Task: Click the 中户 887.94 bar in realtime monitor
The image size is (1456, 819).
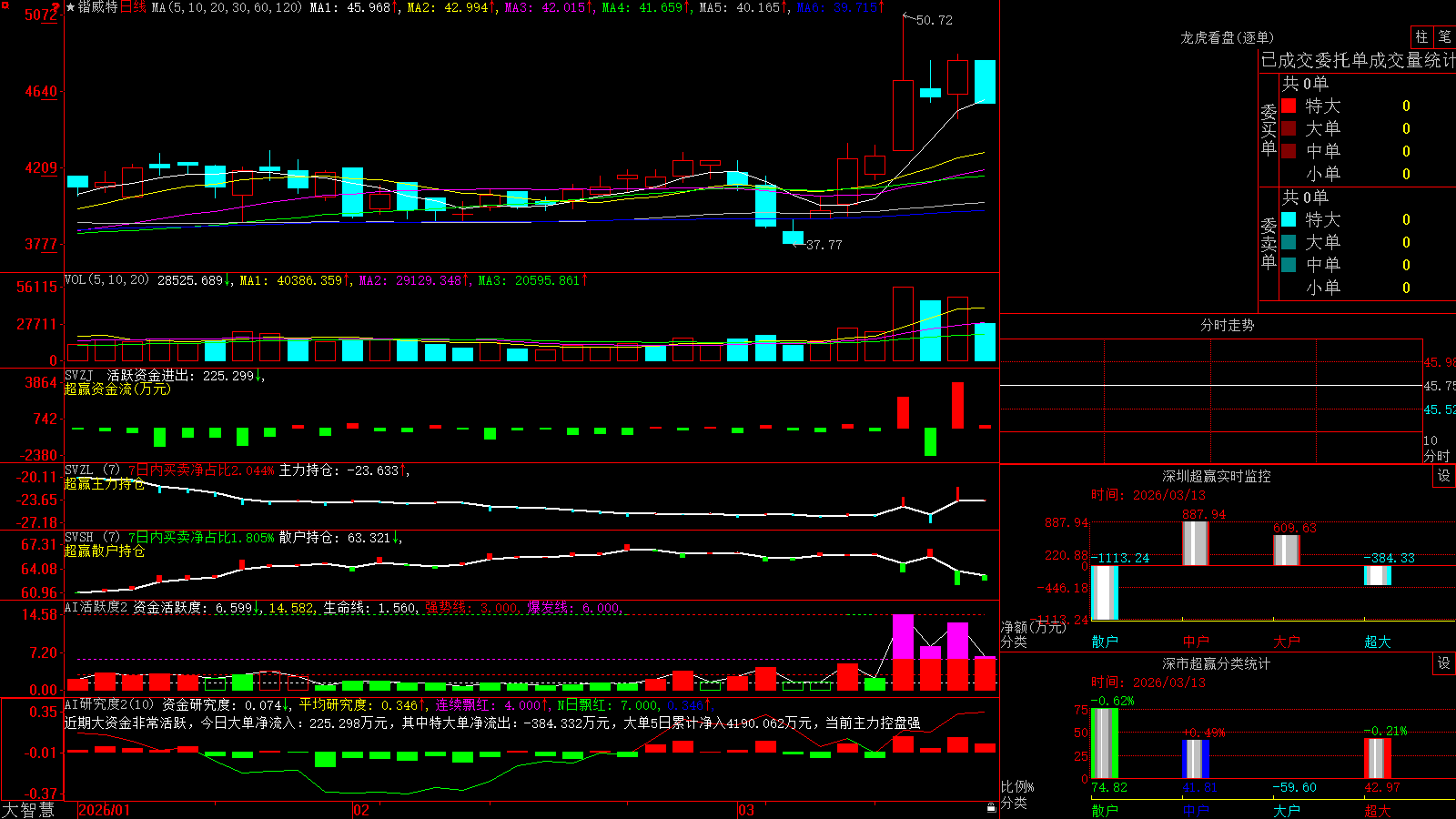Action: [1196, 543]
